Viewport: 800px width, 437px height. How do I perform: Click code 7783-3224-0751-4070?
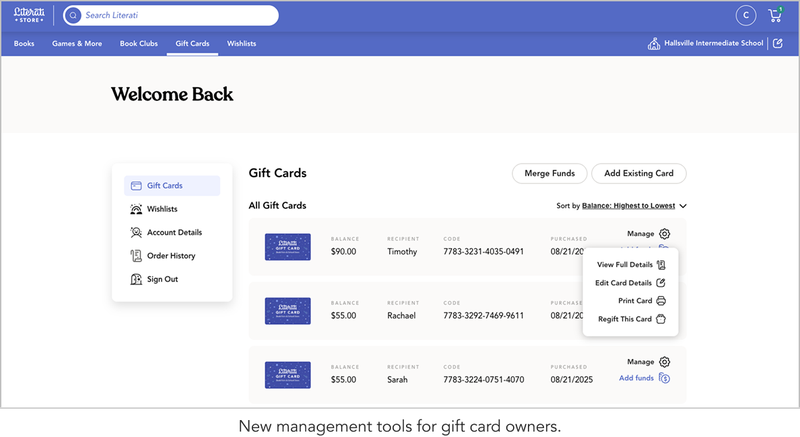(483, 380)
